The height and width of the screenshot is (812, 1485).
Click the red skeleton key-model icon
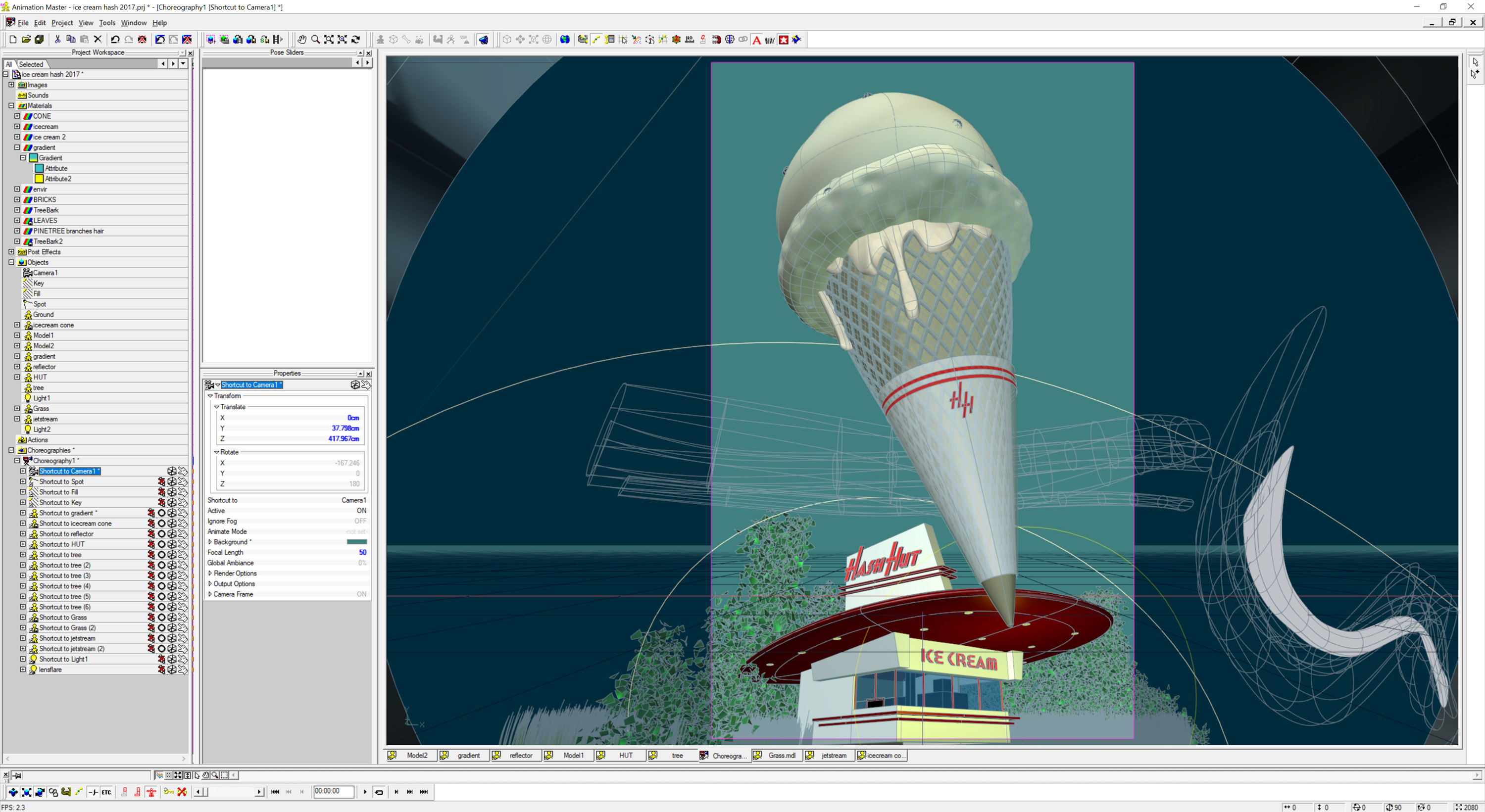pos(151,792)
